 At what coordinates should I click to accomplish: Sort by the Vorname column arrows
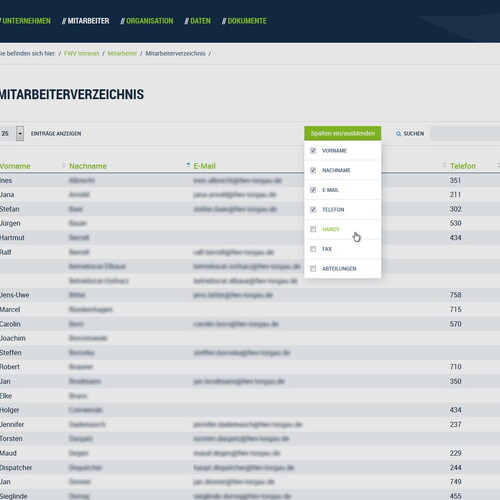click(x=63, y=165)
